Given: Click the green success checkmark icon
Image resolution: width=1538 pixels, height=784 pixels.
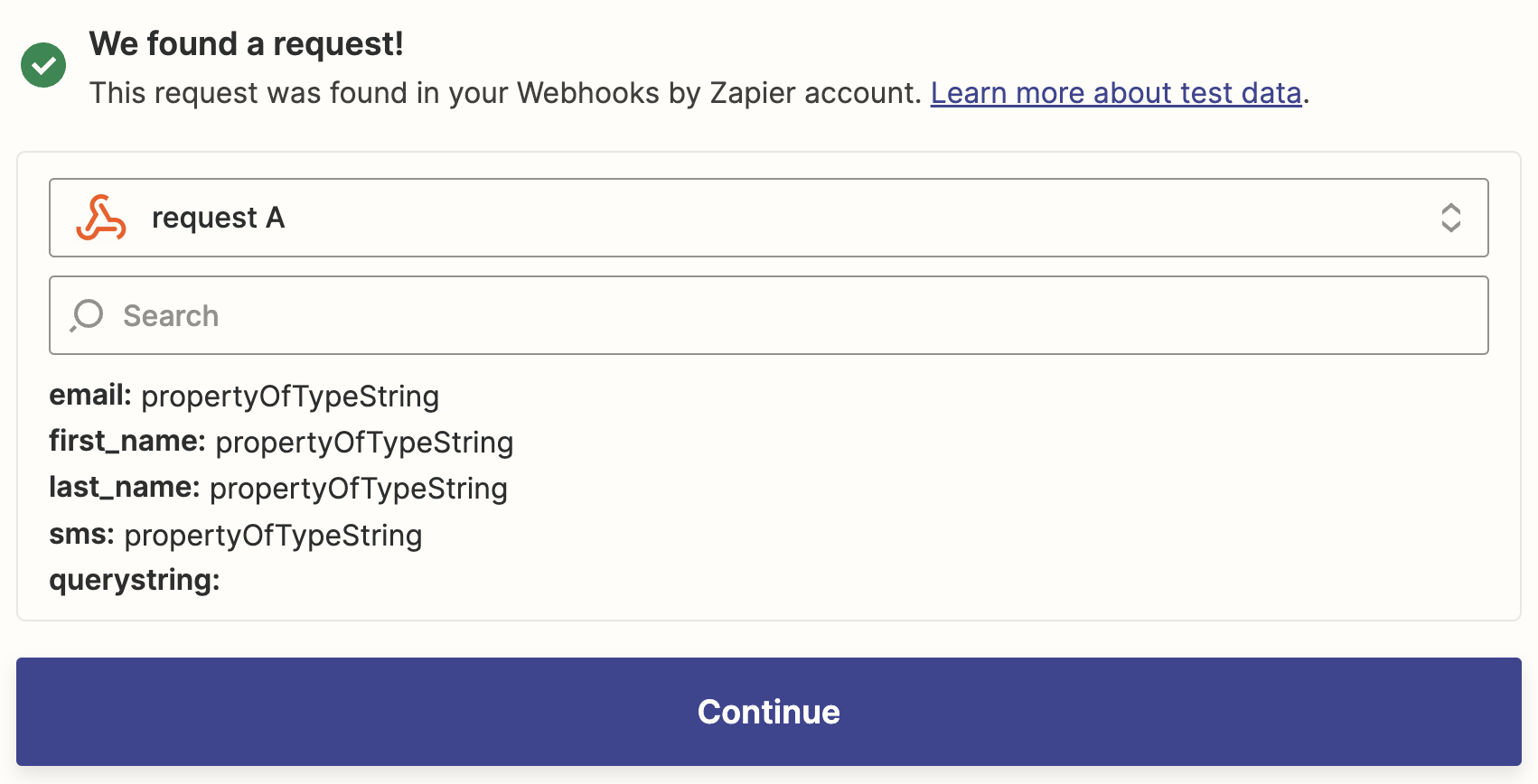Looking at the screenshot, I should 43,65.
